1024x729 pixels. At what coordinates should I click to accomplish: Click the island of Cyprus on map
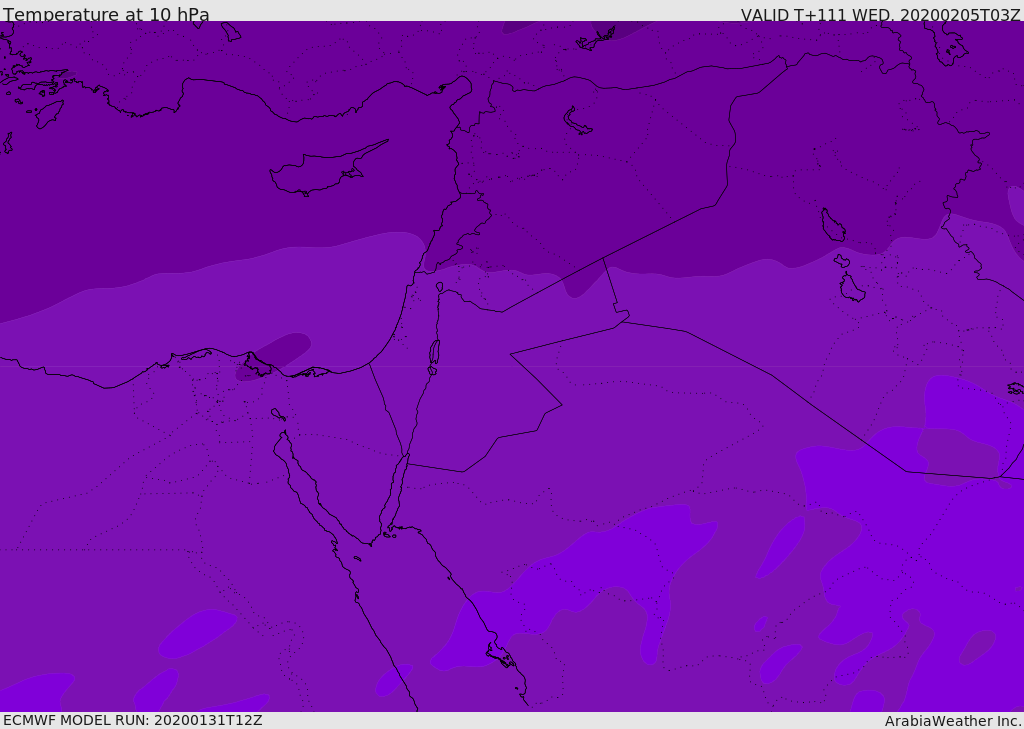tap(327, 169)
